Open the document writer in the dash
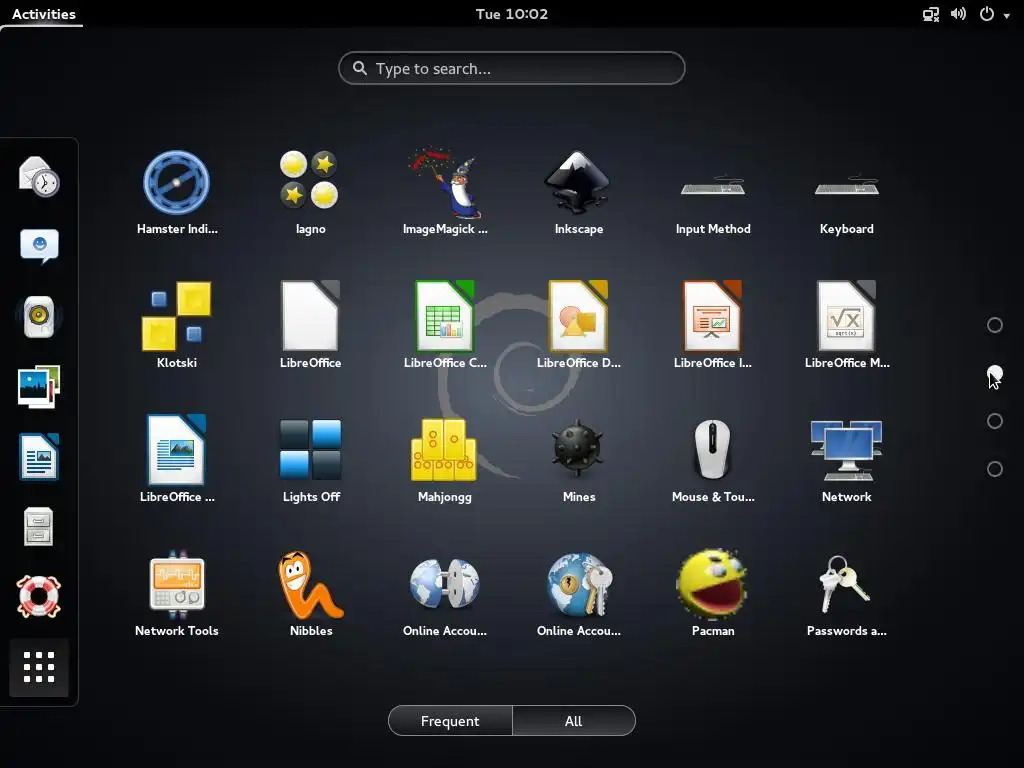 pos(39,456)
